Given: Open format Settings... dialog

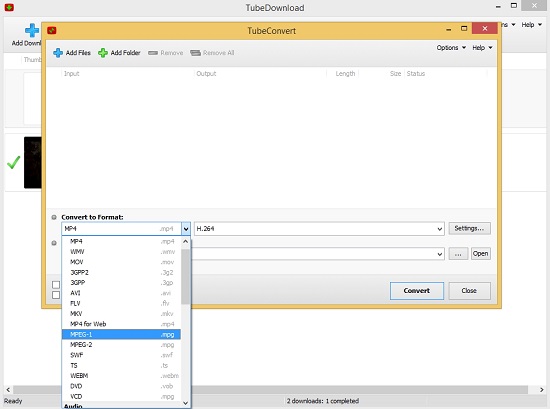Looking at the screenshot, I should coord(469,229).
